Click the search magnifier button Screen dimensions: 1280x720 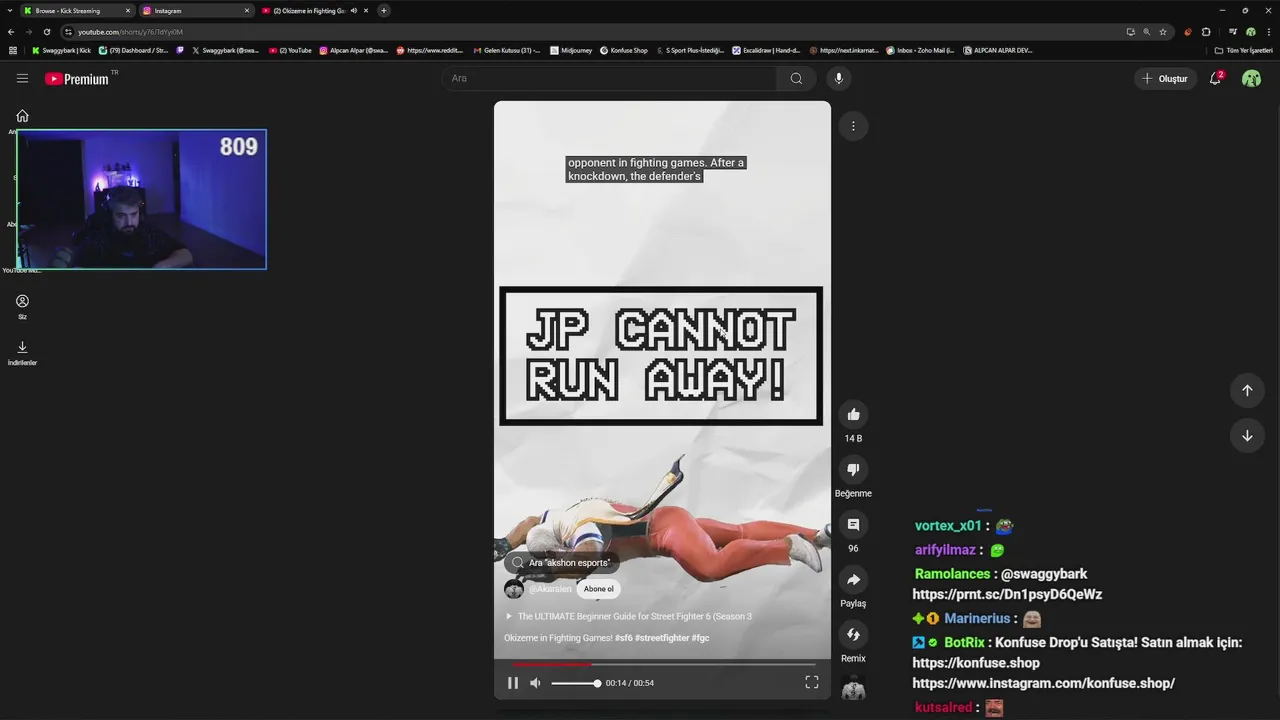click(796, 78)
